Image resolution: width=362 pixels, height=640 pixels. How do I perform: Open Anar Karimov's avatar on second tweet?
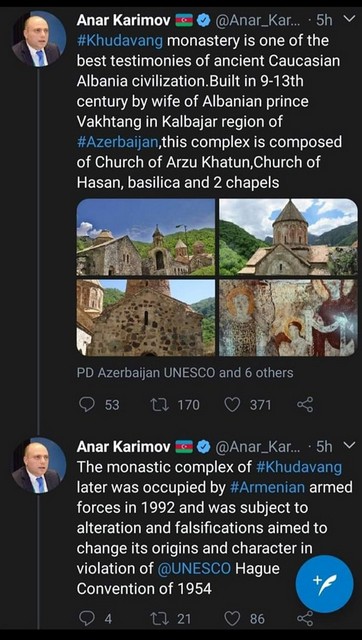(39, 464)
